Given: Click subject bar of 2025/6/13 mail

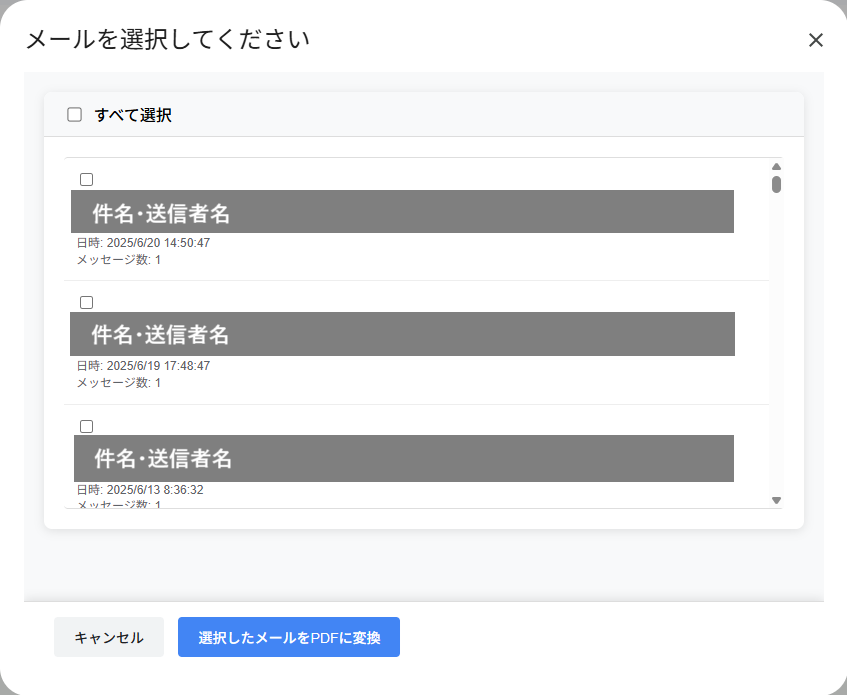Looking at the screenshot, I should click(x=404, y=458).
